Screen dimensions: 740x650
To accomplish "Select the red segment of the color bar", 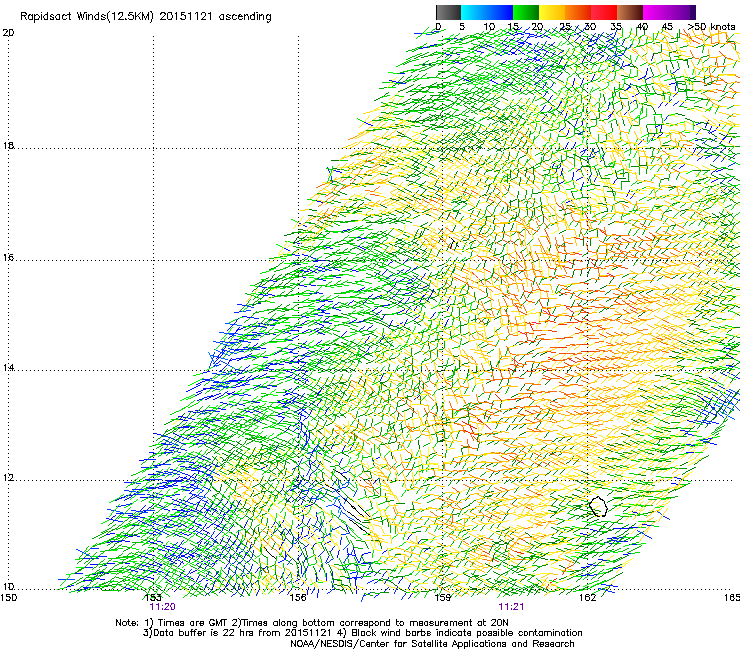I will point(604,12).
